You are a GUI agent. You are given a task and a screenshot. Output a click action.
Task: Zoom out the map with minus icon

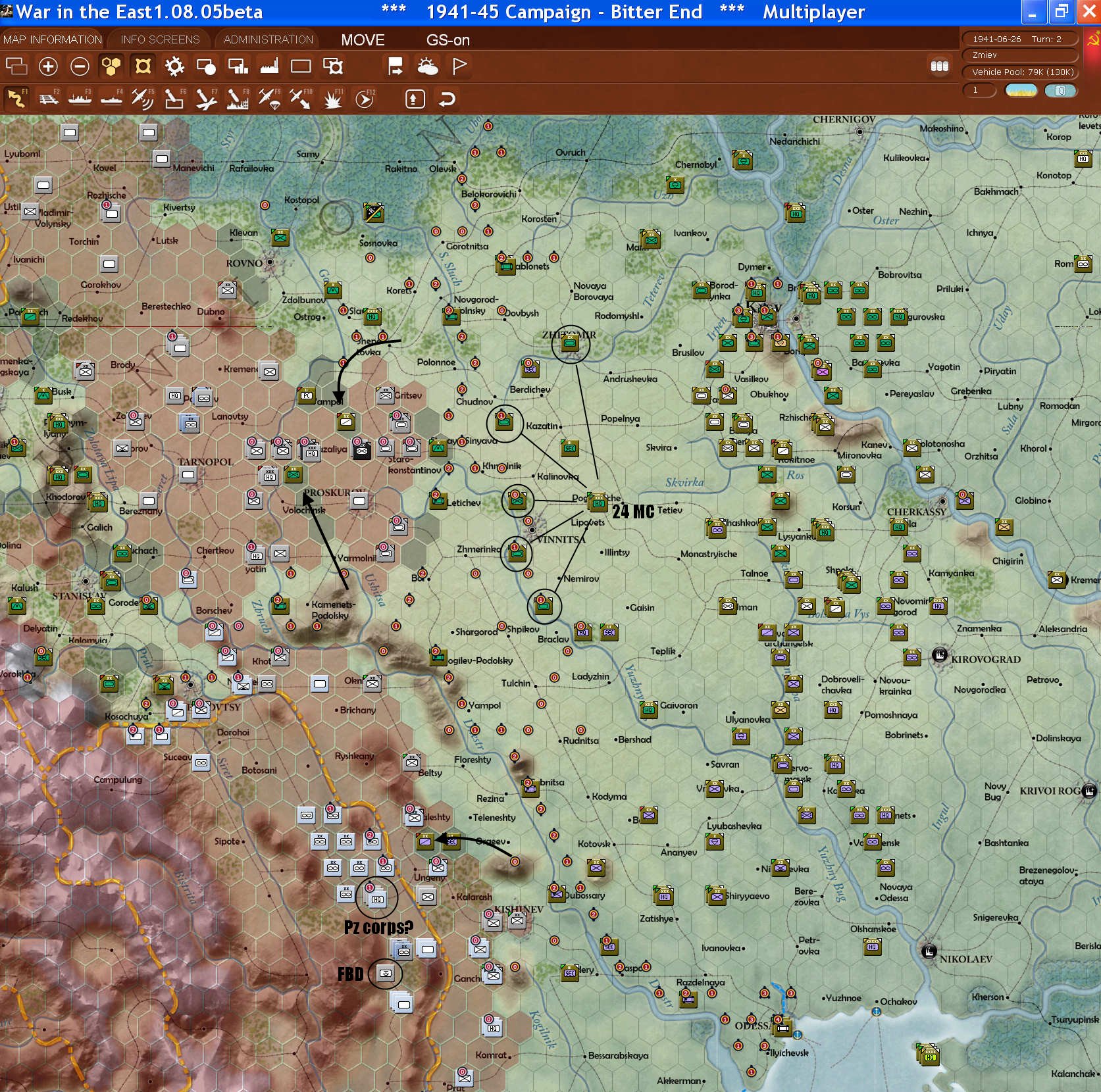tap(80, 66)
